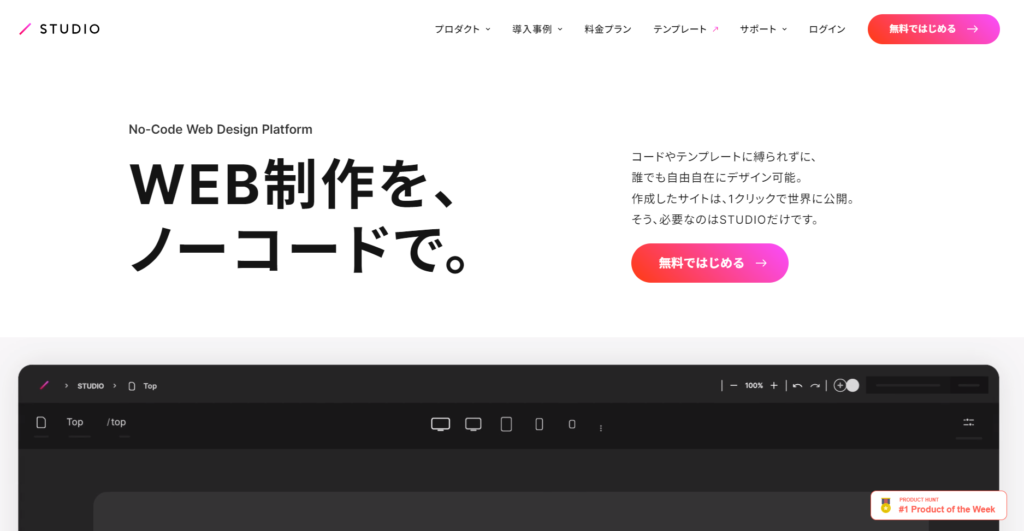Expand the 導入事例 dropdown menu

pyautogui.click(x=537, y=29)
